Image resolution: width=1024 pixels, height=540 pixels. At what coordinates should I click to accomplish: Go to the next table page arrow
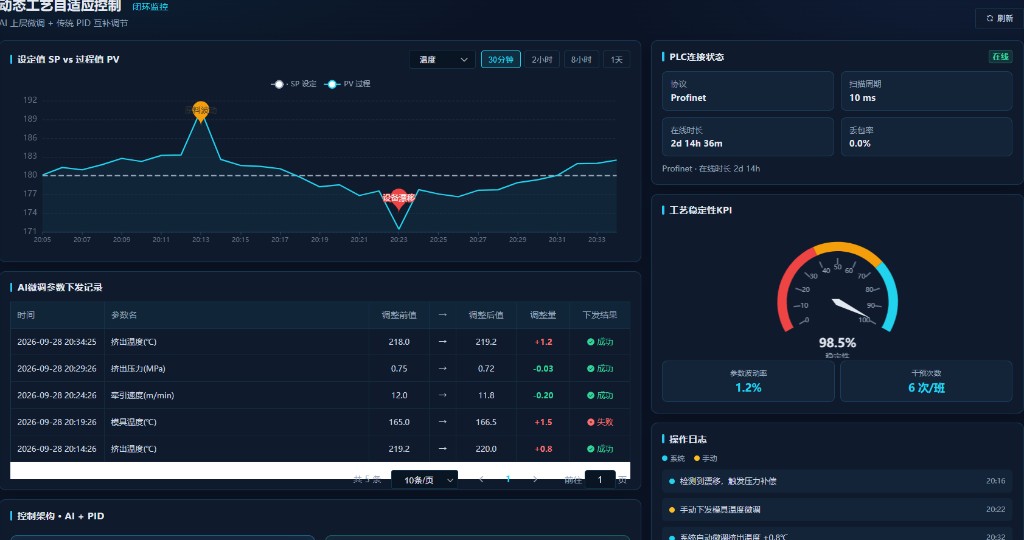tap(535, 480)
